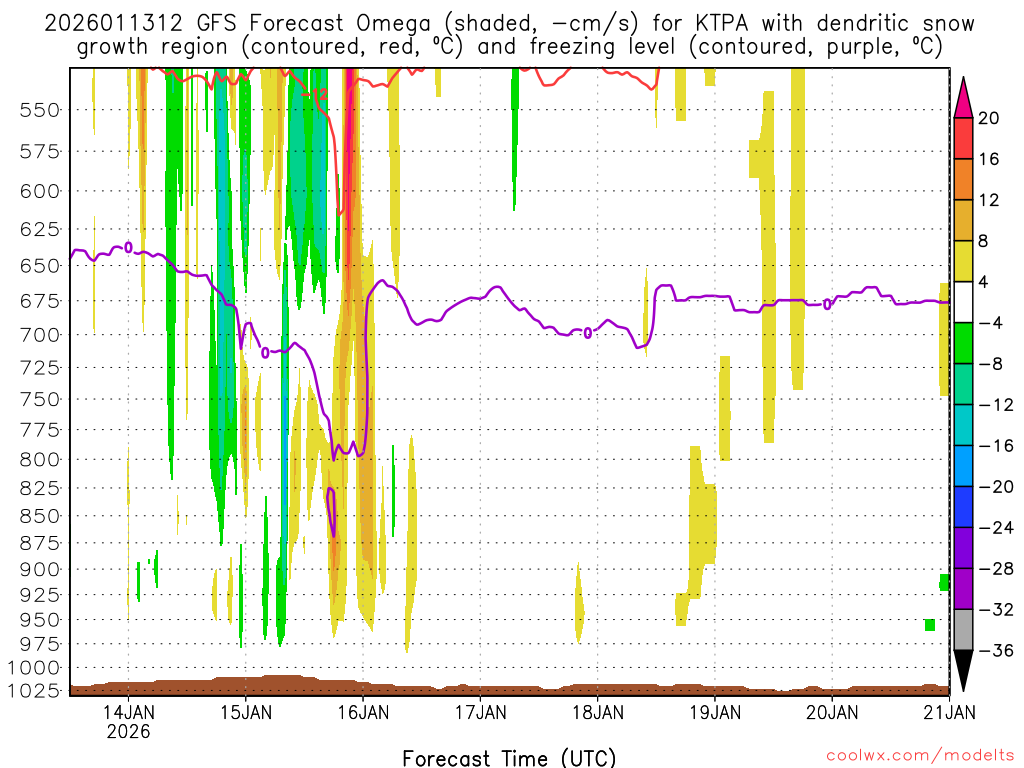Click the 19JAN date label
Image resolution: width=1024 pixels, height=768 pixels.
[715, 711]
